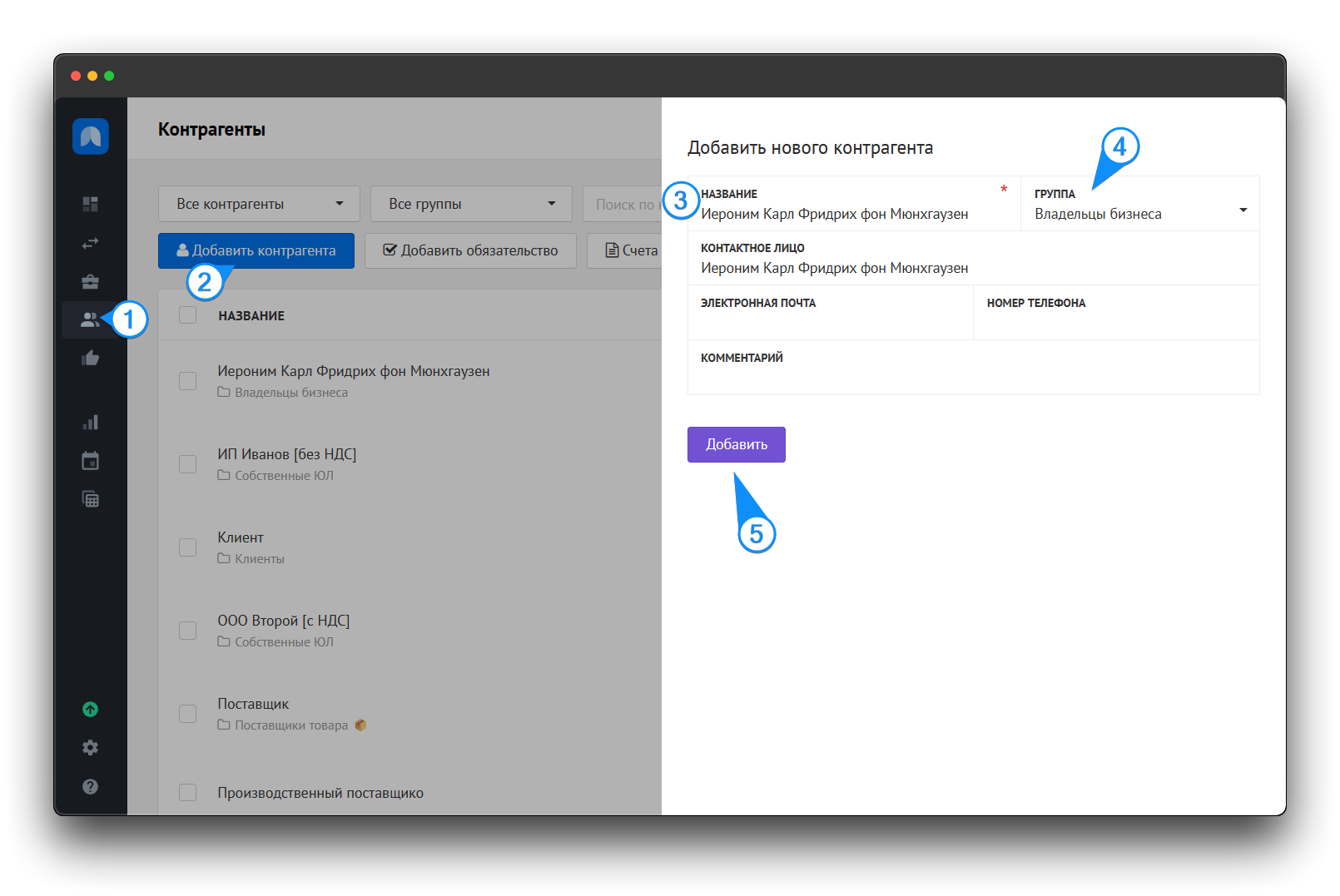Toggle the select-all checkbox by НАЗВАНИЕ header
1340x896 pixels.
point(188,315)
